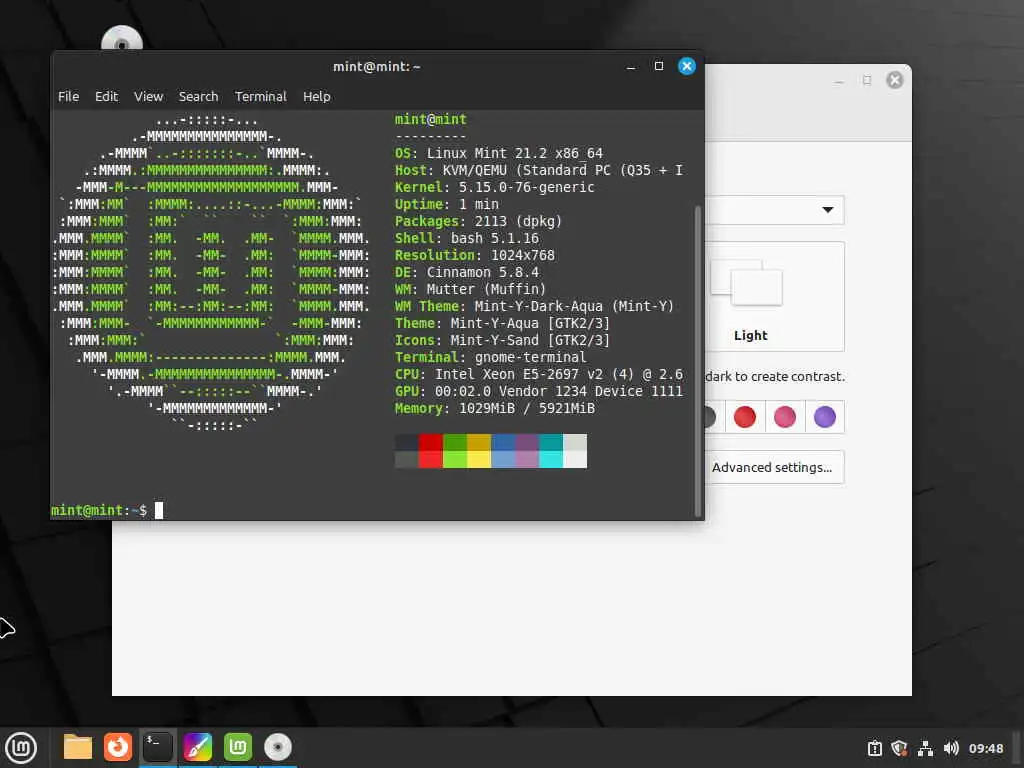Click the Memory: 1029MiB / 5921MiB line
Screen dimensions: 1024x768
pos(494,408)
